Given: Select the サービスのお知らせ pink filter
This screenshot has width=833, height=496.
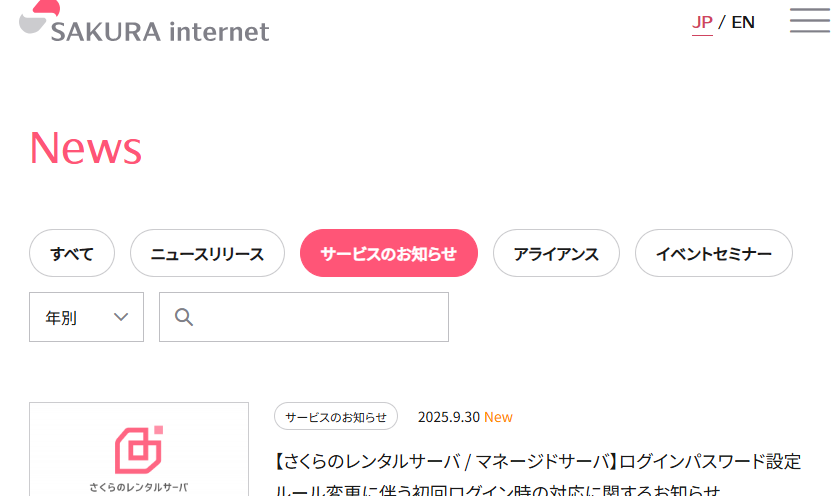Looking at the screenshot, I should (x=389, y=253).
